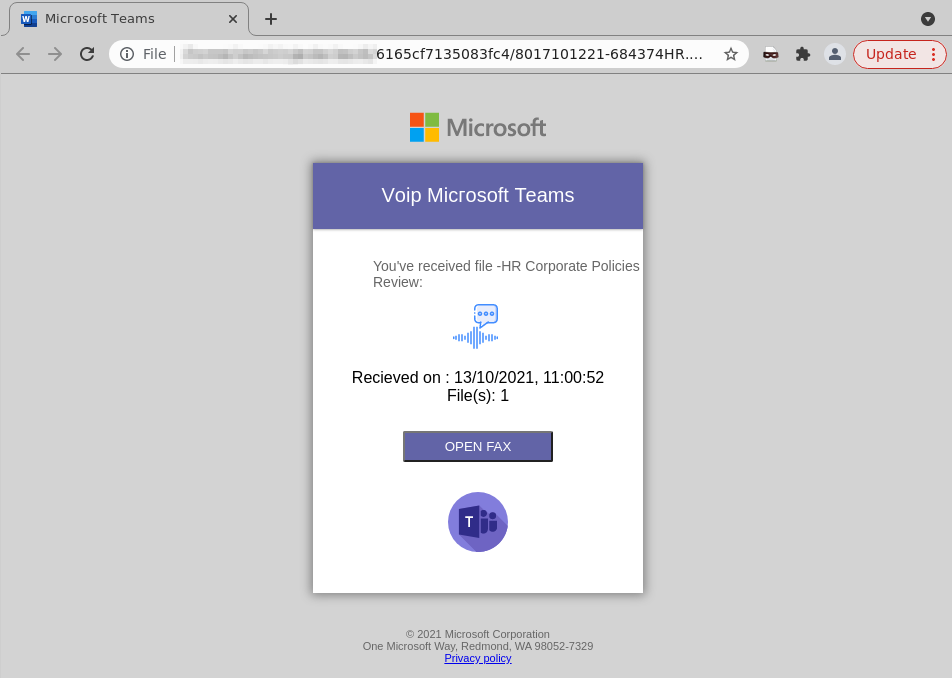The height and width of the screenshot is (678, 952).
Task: Click the One Microsoft Way address line
Action: click(478, 646)
